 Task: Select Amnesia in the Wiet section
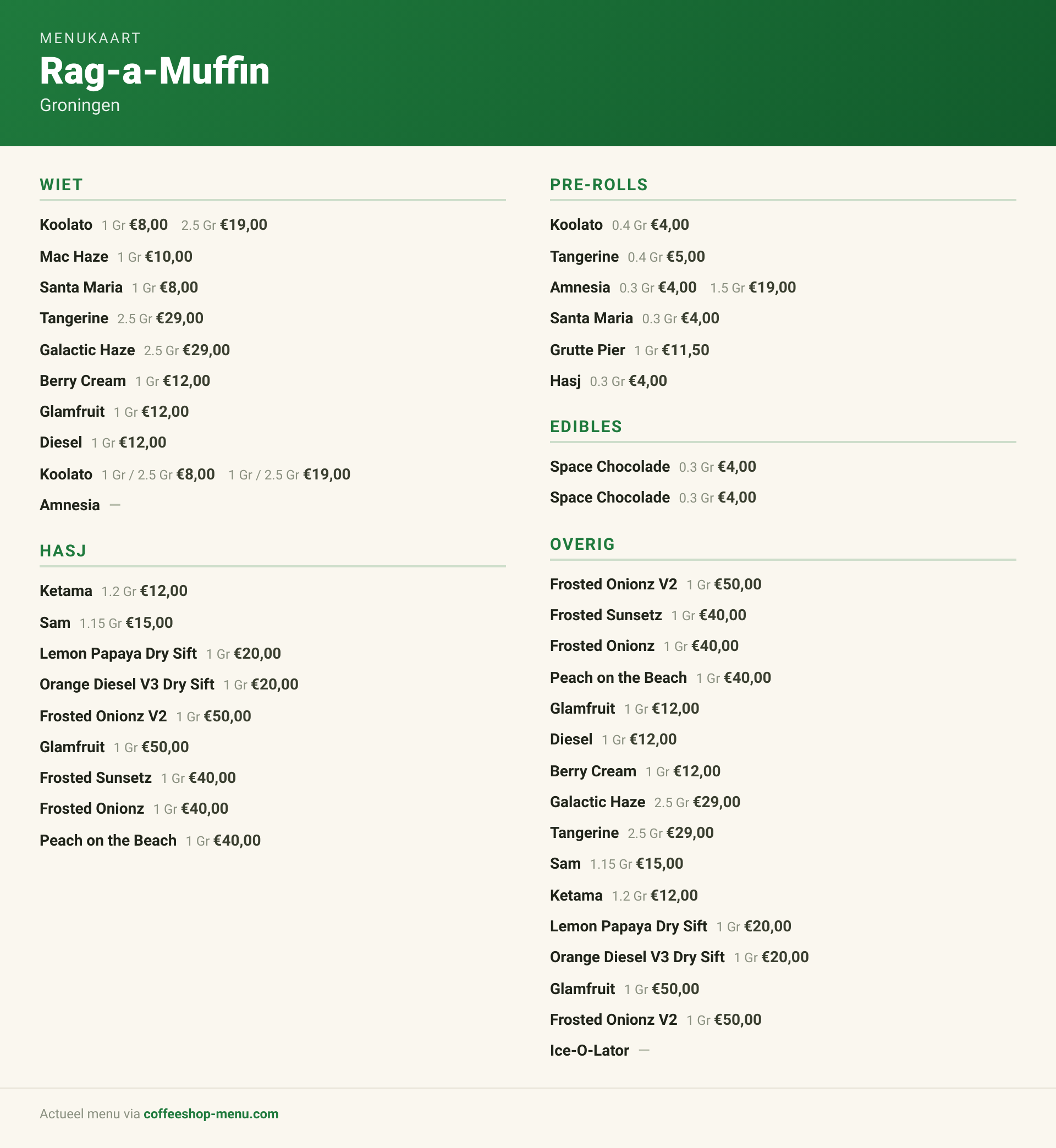(70, 505)
